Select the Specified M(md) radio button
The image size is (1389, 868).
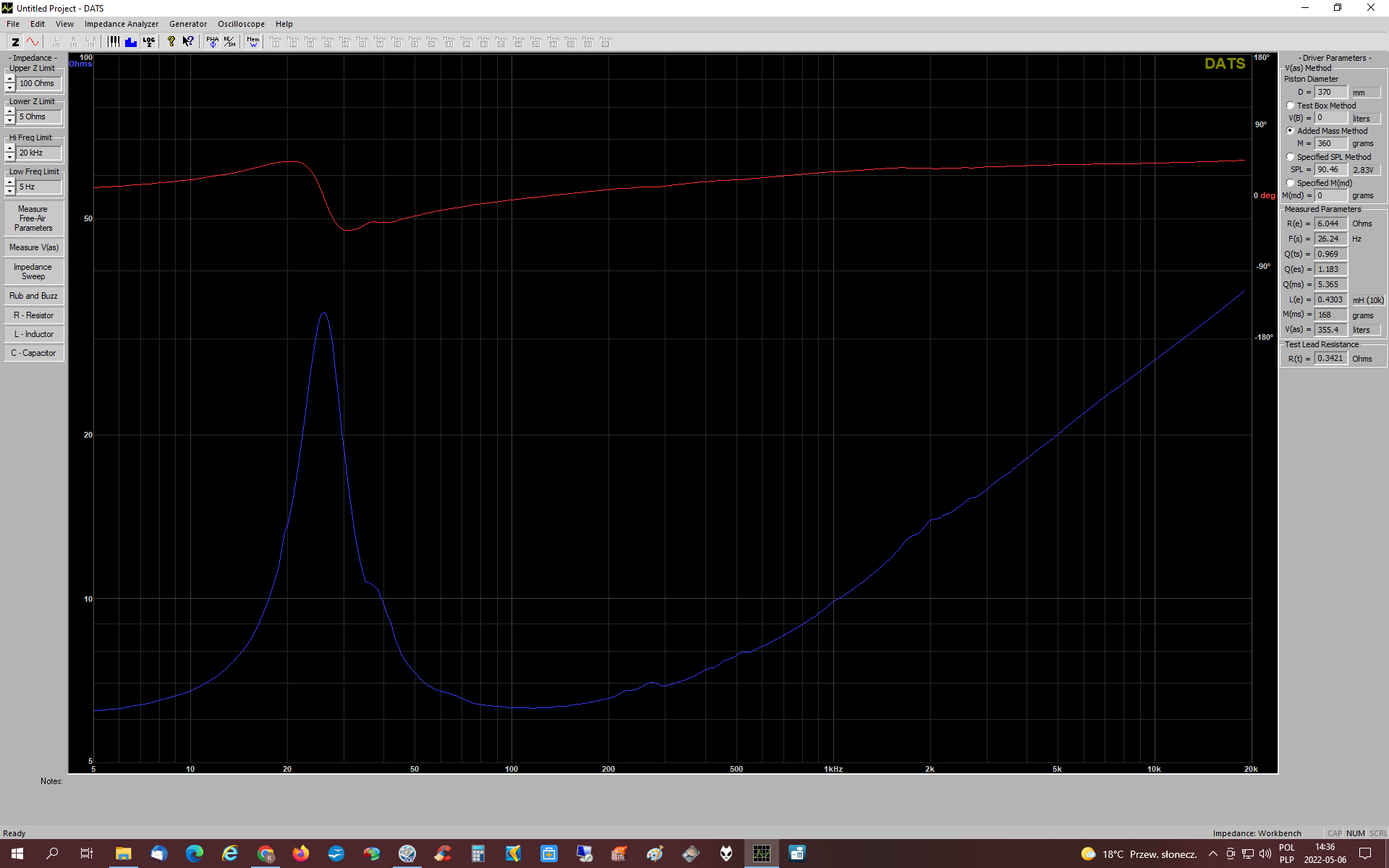click(1290, 183)
